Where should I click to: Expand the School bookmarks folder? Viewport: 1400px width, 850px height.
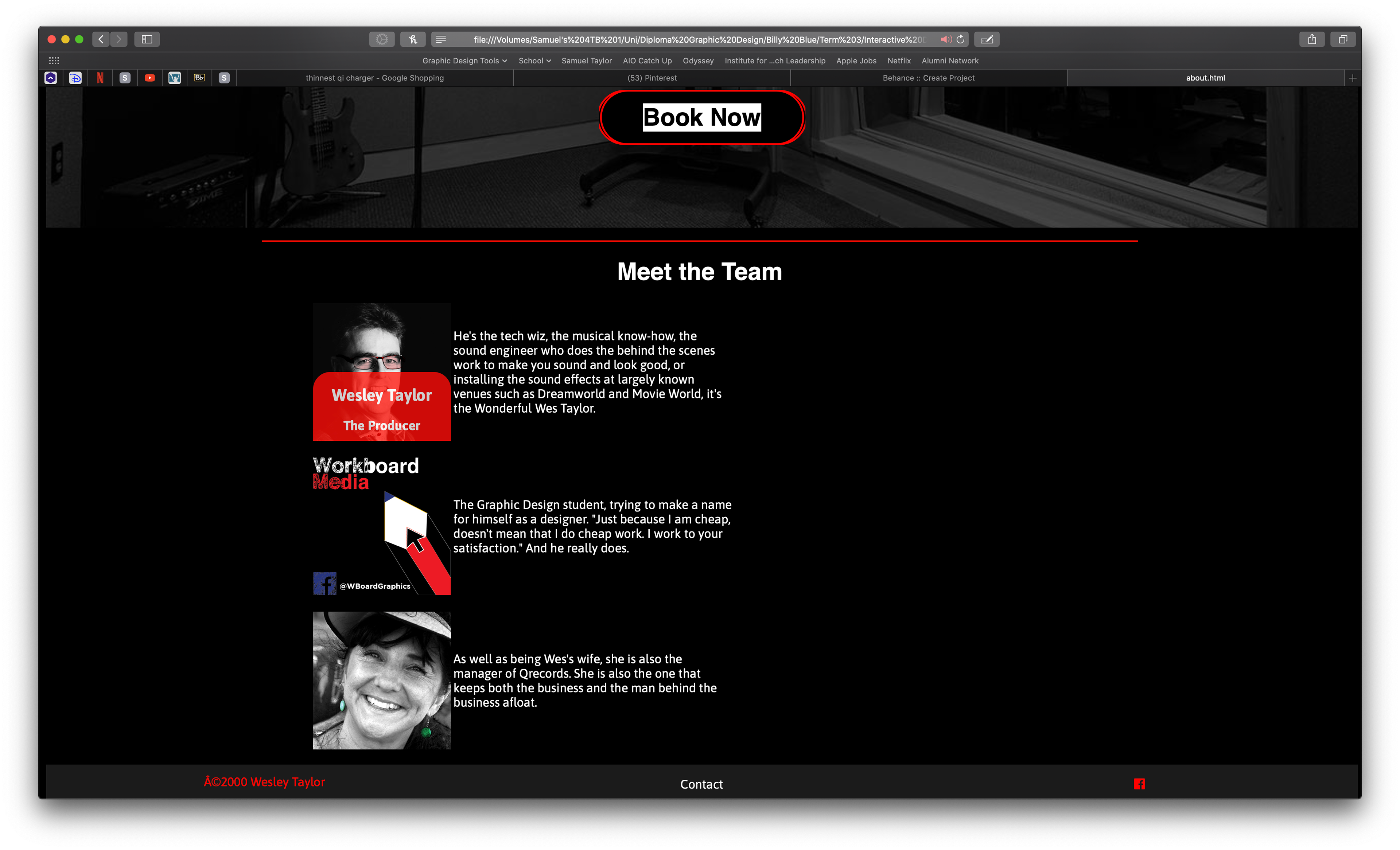point(534,61)
